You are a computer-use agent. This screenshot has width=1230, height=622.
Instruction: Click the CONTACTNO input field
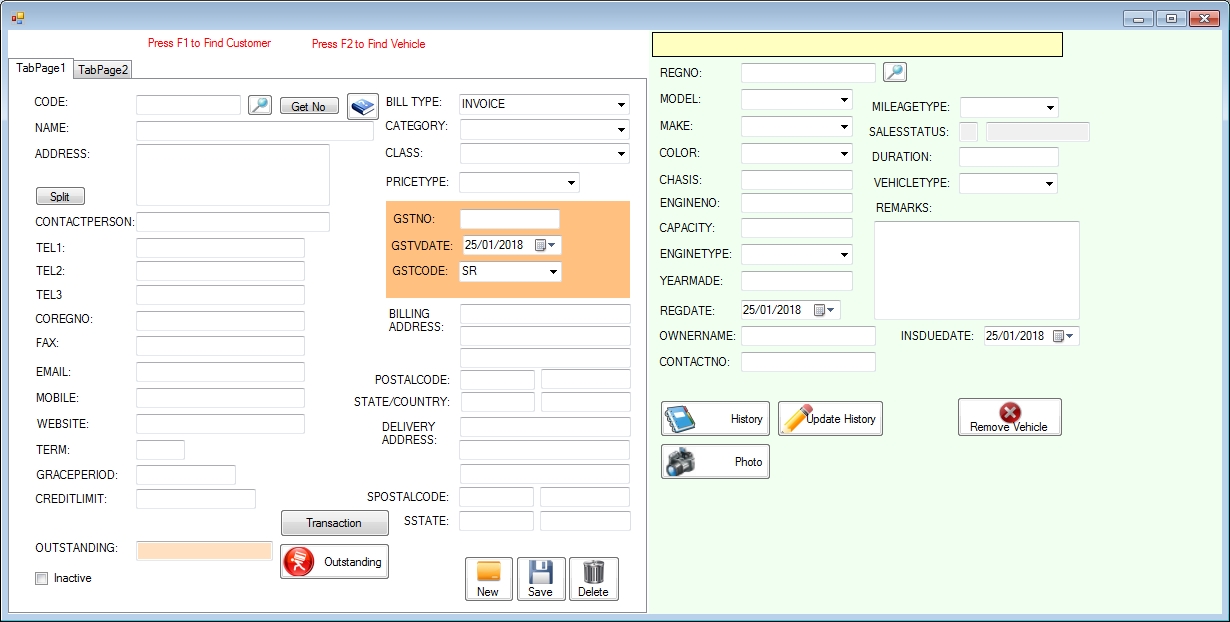pos(808,362)
